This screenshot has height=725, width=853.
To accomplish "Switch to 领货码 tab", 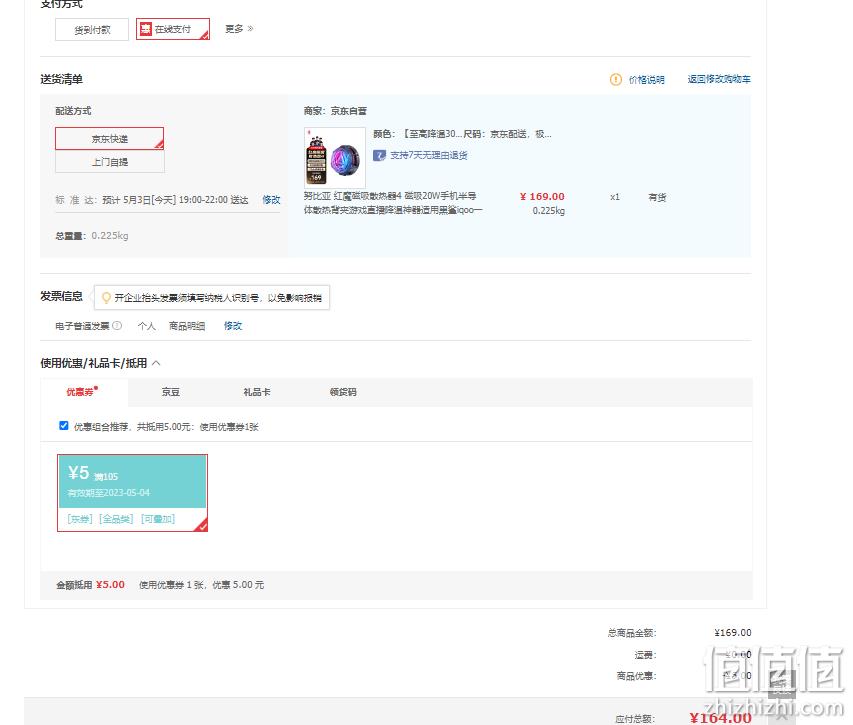I will click(x=343, y=392).
